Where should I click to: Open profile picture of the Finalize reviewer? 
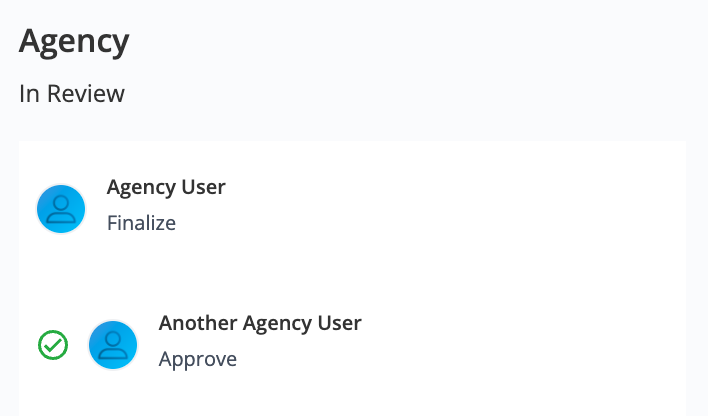61,209
